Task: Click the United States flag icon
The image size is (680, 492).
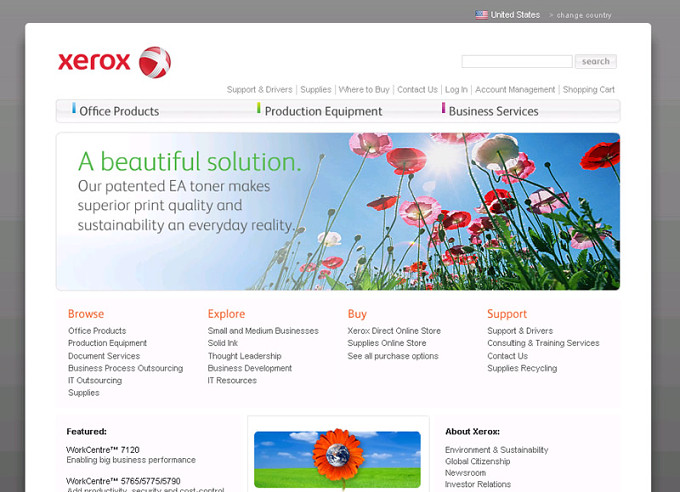Action: (481, 15)
